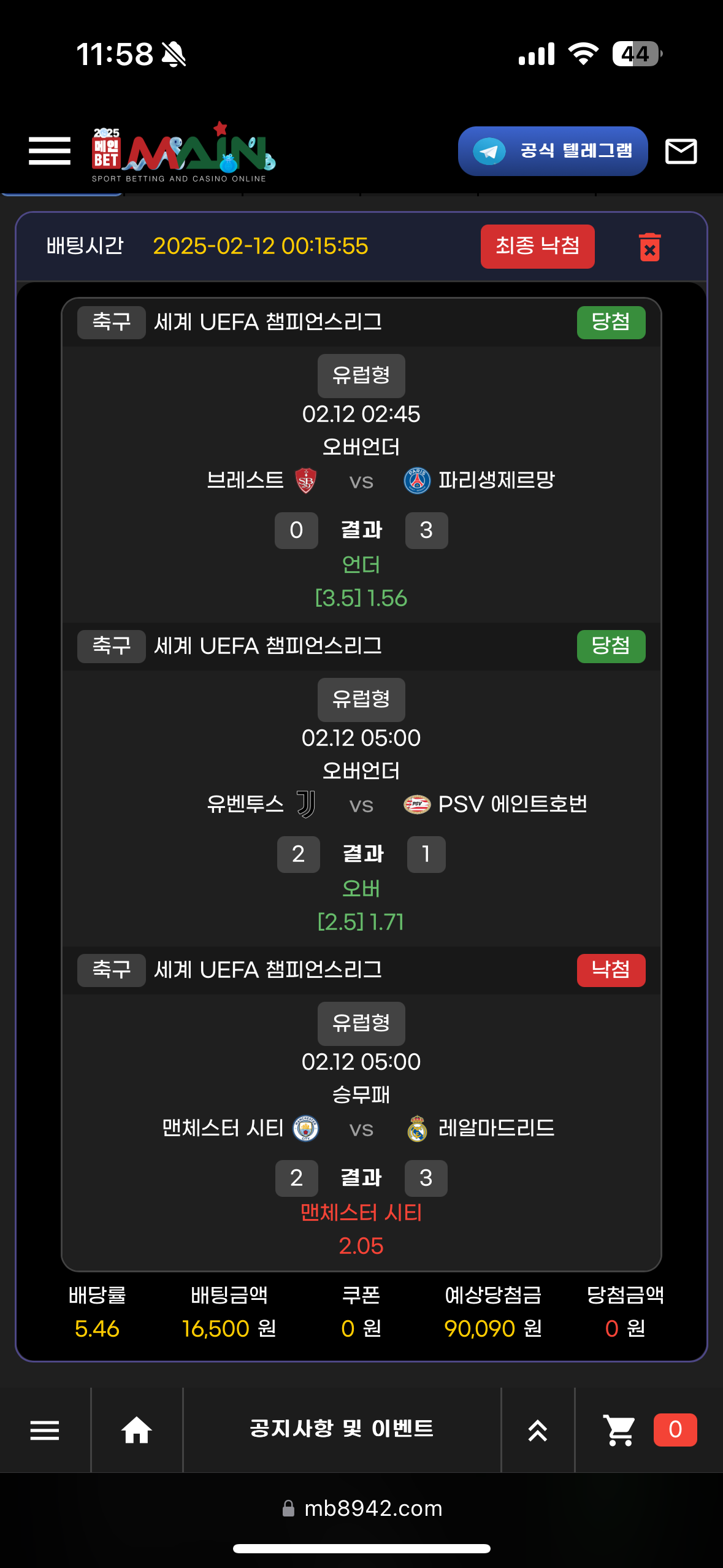Click the red 낙첨 result badge

click(x=611, y=970)
